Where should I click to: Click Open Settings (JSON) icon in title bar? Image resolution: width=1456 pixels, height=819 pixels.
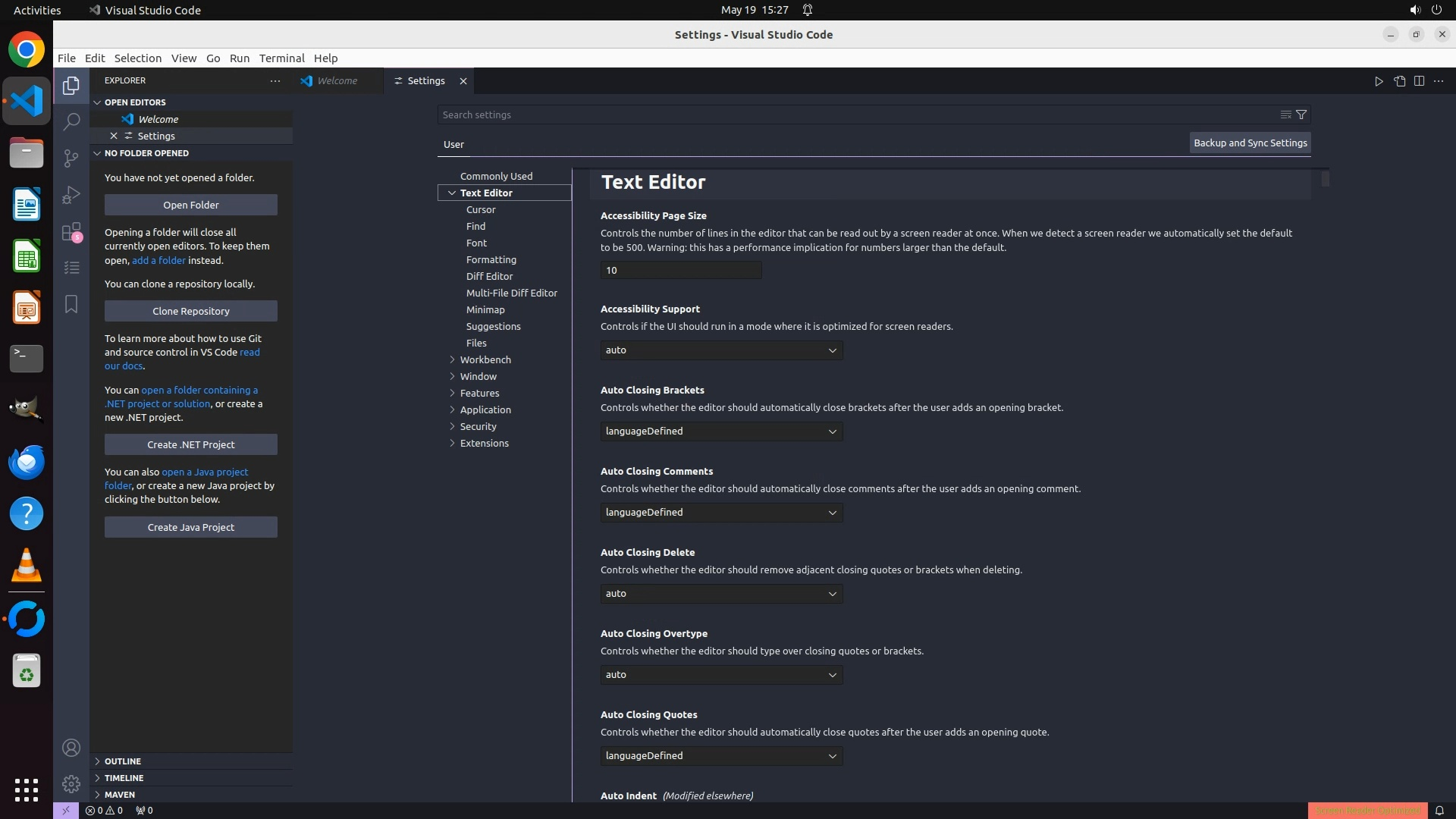(1399, 81)
